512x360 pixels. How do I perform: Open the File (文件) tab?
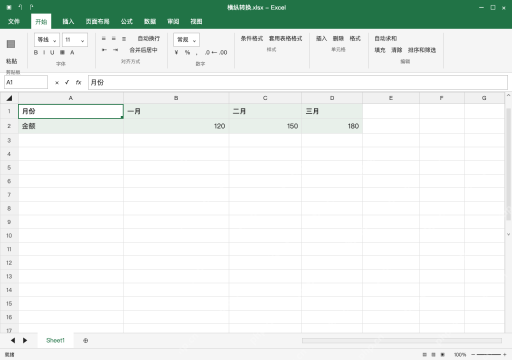(14, 22)
